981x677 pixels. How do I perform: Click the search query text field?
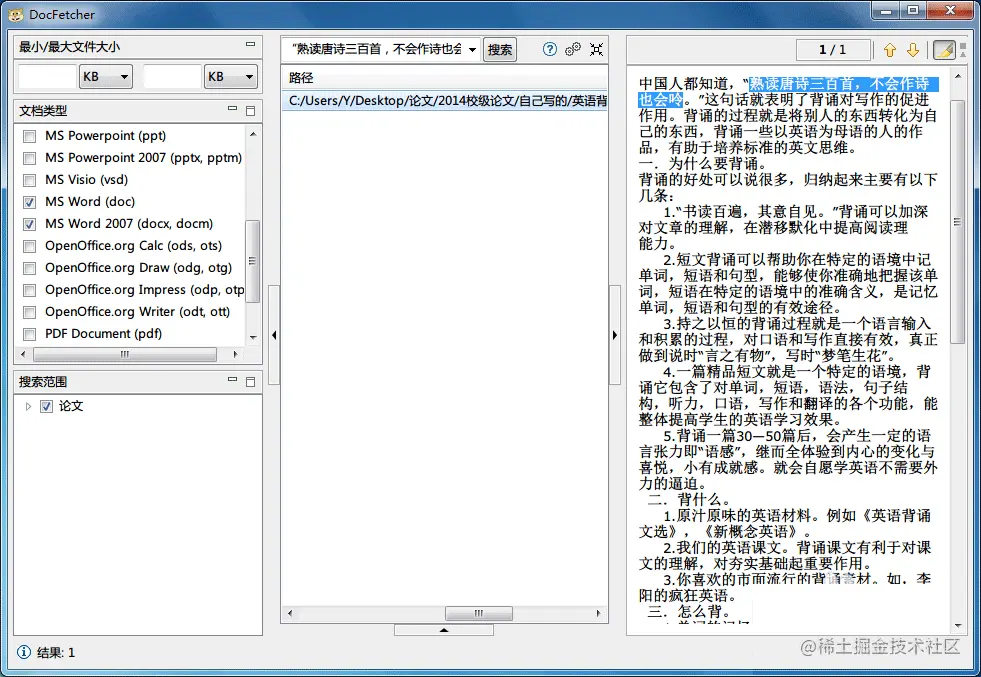coord(375,49)
